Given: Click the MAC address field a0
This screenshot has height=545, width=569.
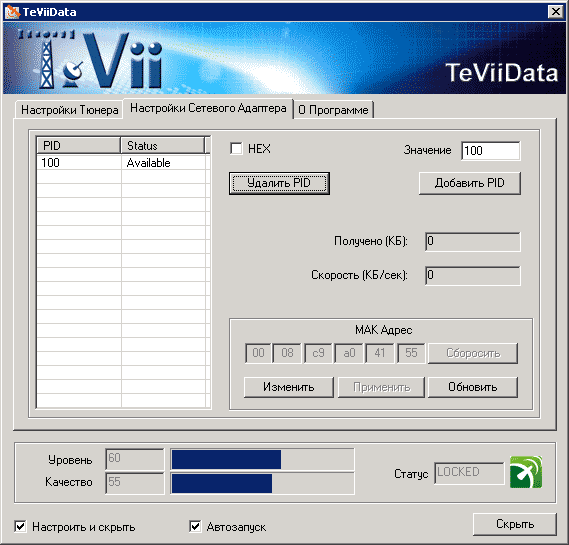Looking at the screenshot, I should (x=349, y=353).
